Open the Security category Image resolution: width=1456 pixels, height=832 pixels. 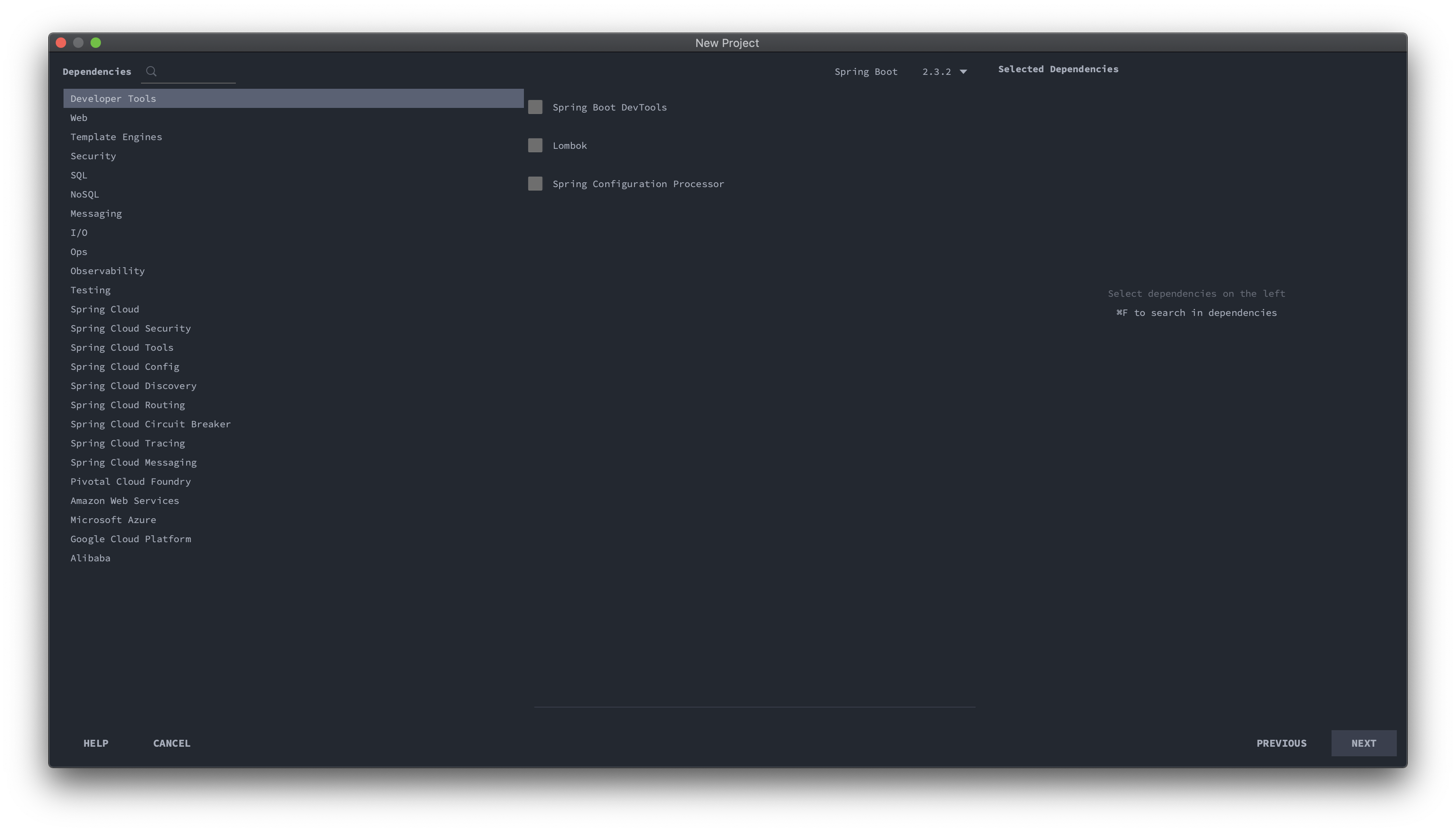coord(293,156)
